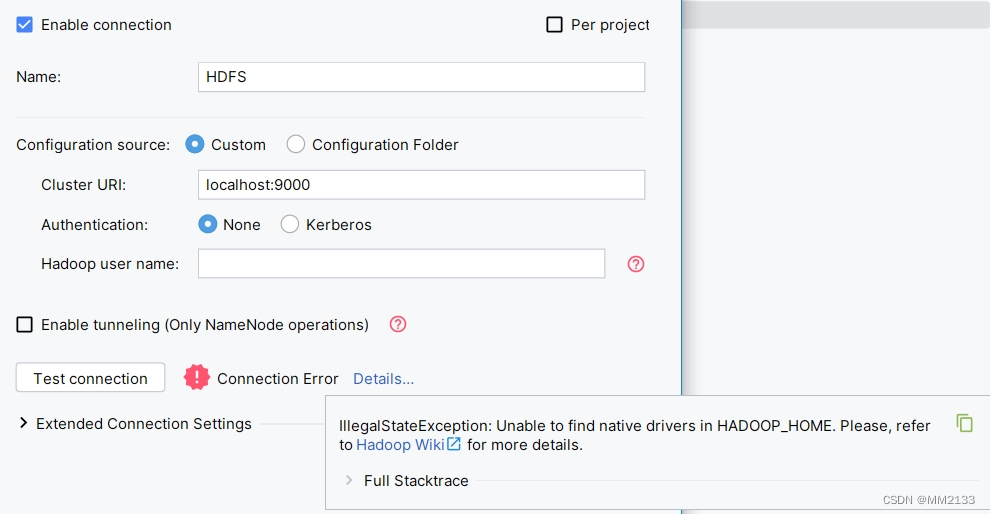Check Enable tunneling (Only NameNode operations)

[25, 325]
